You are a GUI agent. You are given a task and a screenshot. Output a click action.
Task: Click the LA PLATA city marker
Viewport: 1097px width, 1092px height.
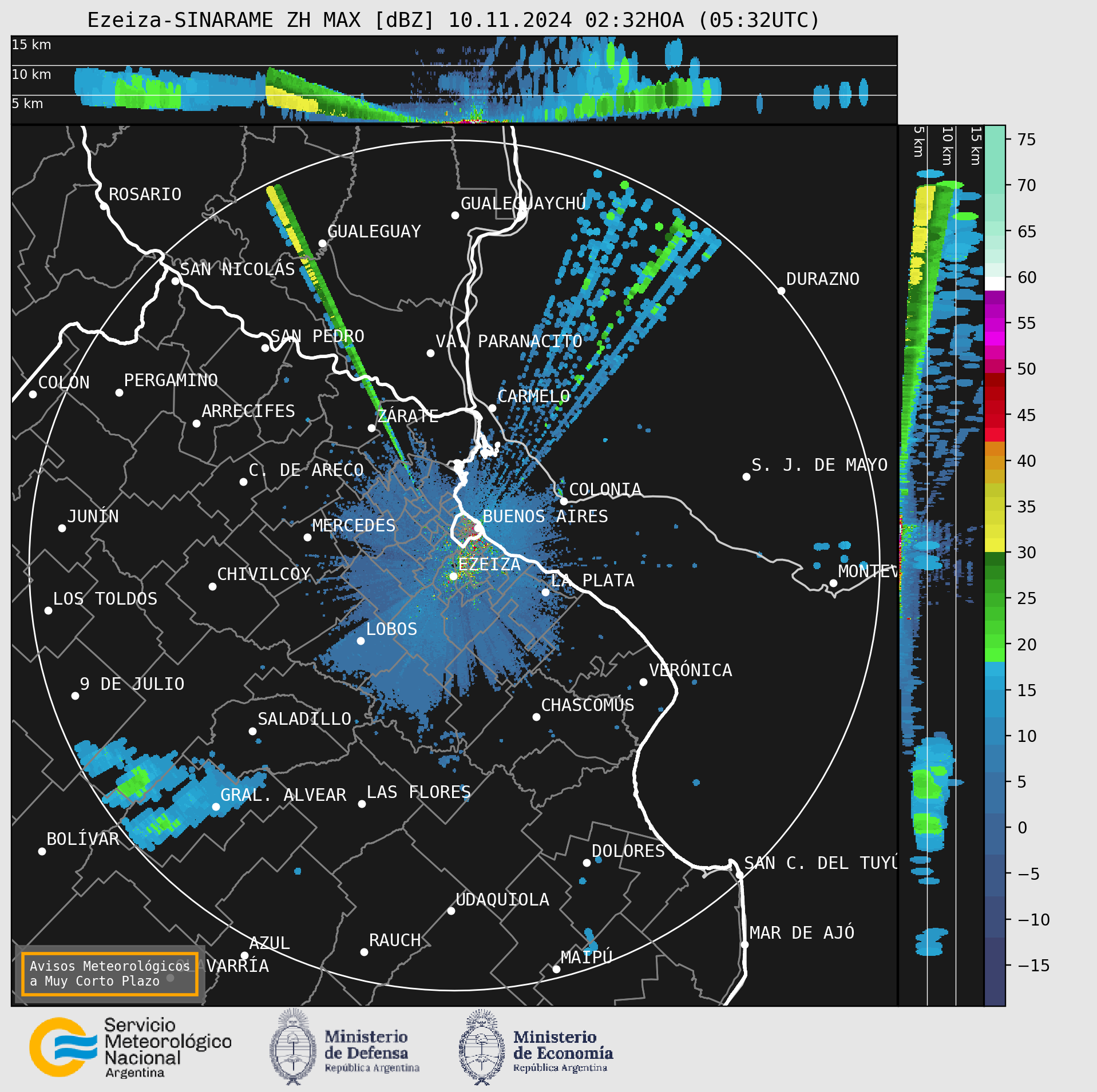click(x=545, y=592)
